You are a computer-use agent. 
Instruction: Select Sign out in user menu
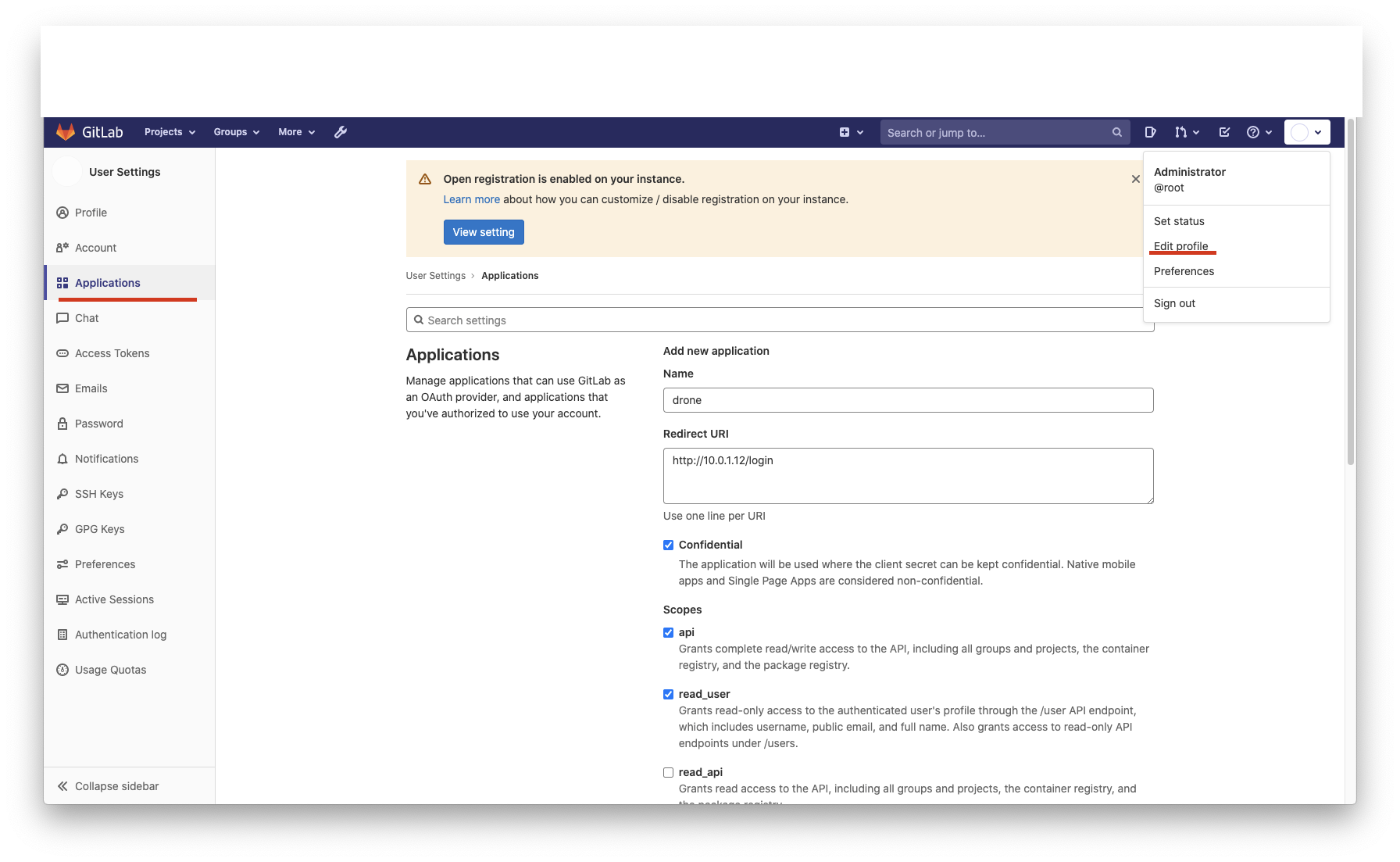(1174, 303)
